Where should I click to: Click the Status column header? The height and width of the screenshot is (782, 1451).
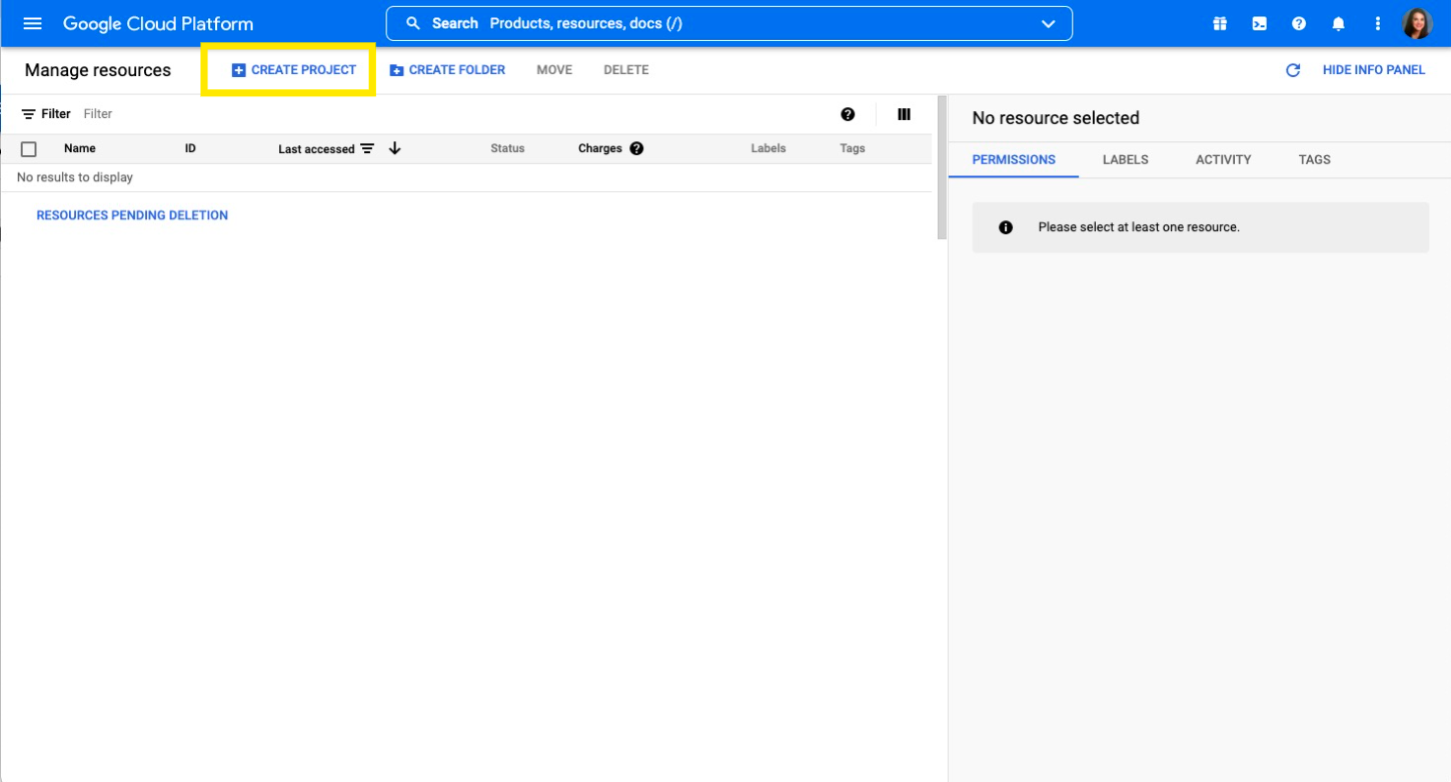click(507, 148)
